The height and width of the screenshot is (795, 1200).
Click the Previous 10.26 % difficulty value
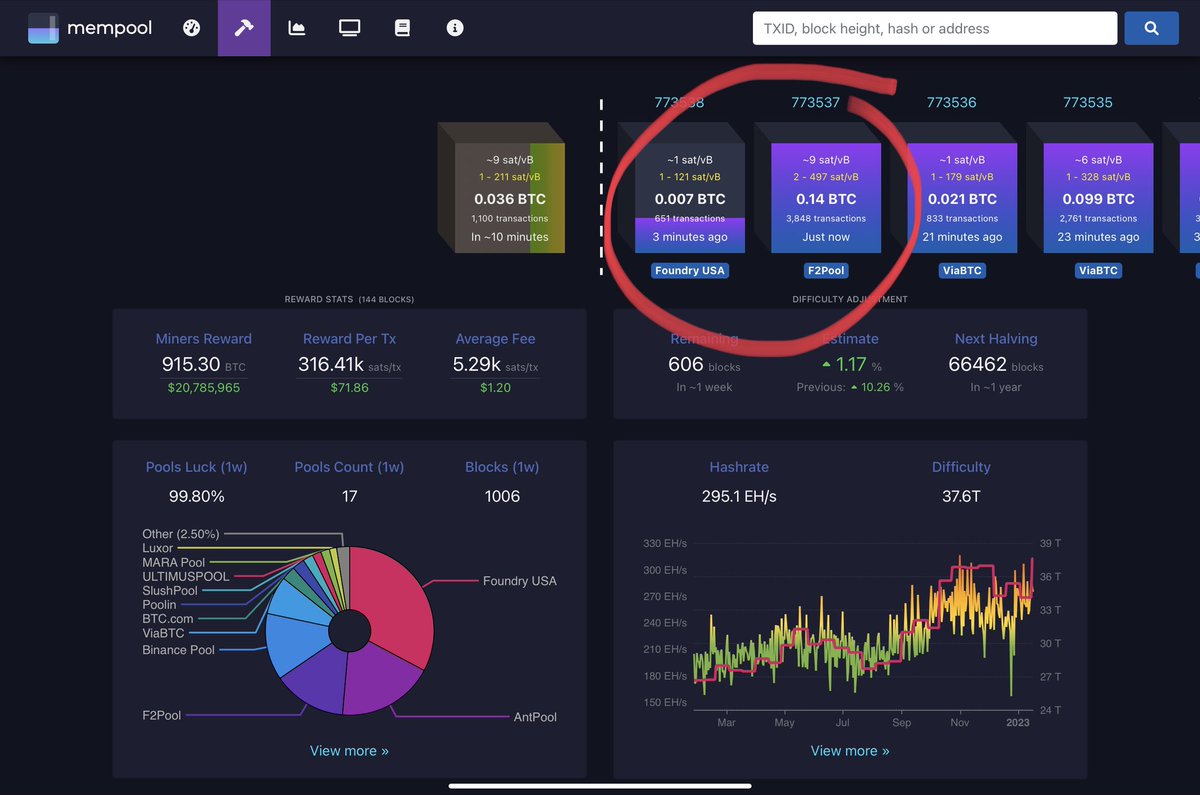pos(850,387)
